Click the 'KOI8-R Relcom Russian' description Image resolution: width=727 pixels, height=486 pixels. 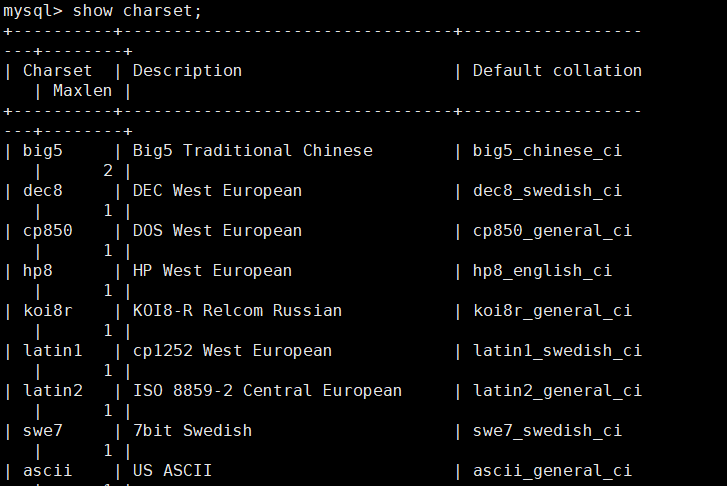point(237,311)
